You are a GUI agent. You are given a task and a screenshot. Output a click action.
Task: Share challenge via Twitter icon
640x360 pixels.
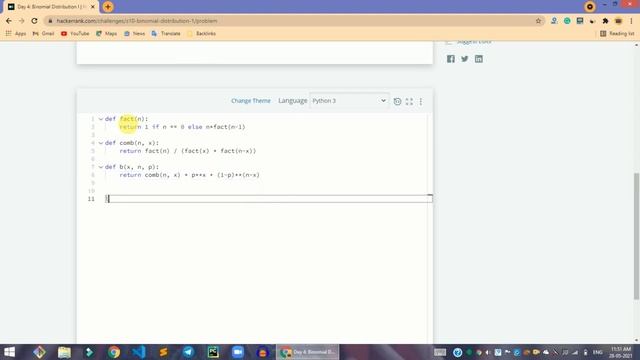464,59
